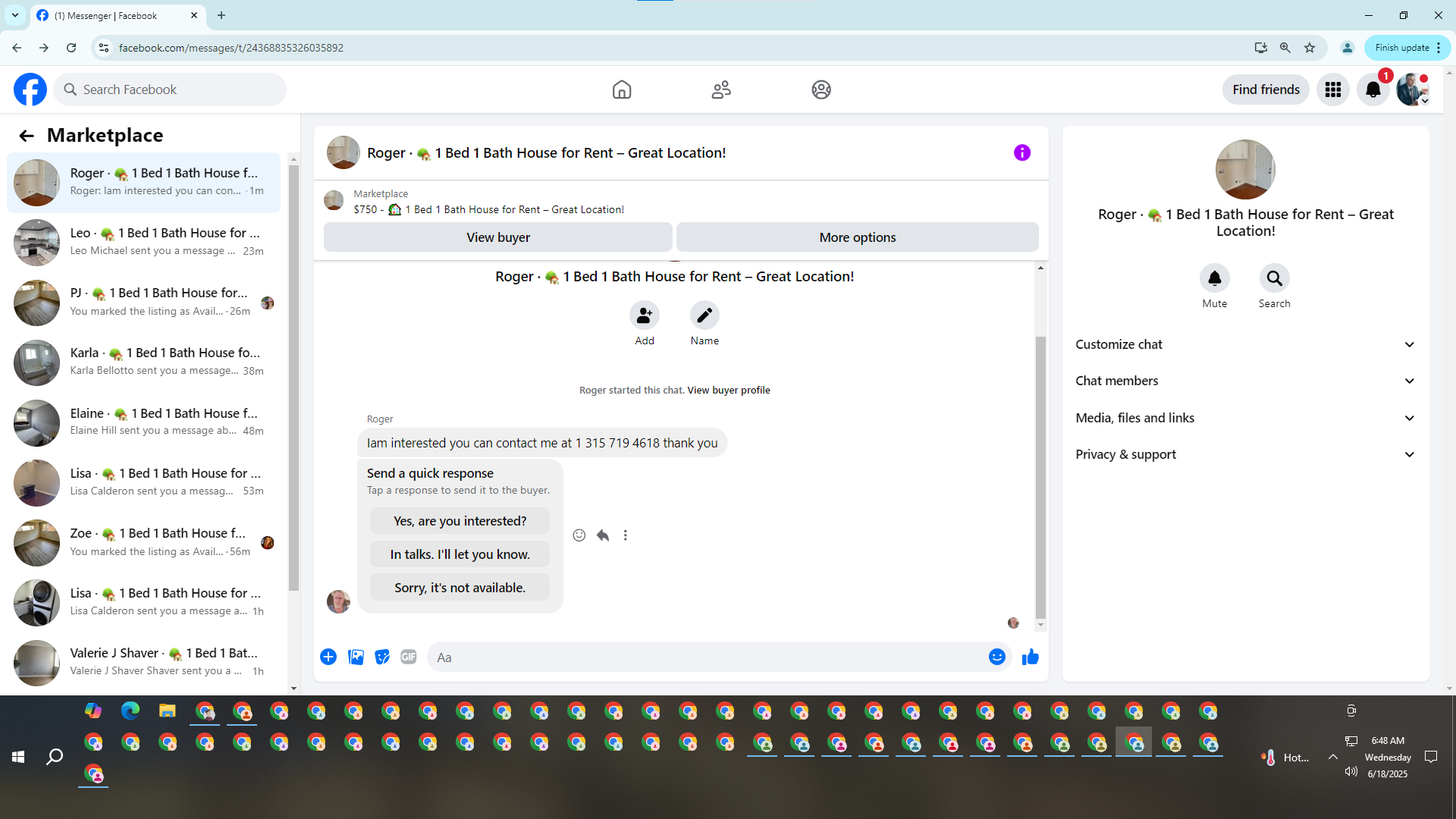Screen dimensions: 1456x819
Task: Open conversation information icon
Action: point(1022,153)
